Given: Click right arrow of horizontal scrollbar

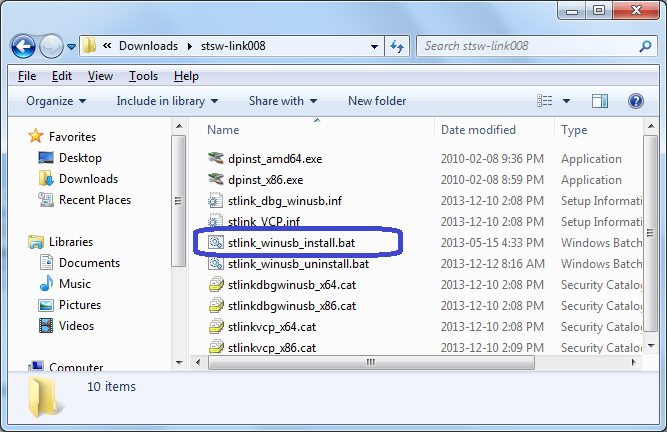Looking at the screenshot, I should coord(633,362).
